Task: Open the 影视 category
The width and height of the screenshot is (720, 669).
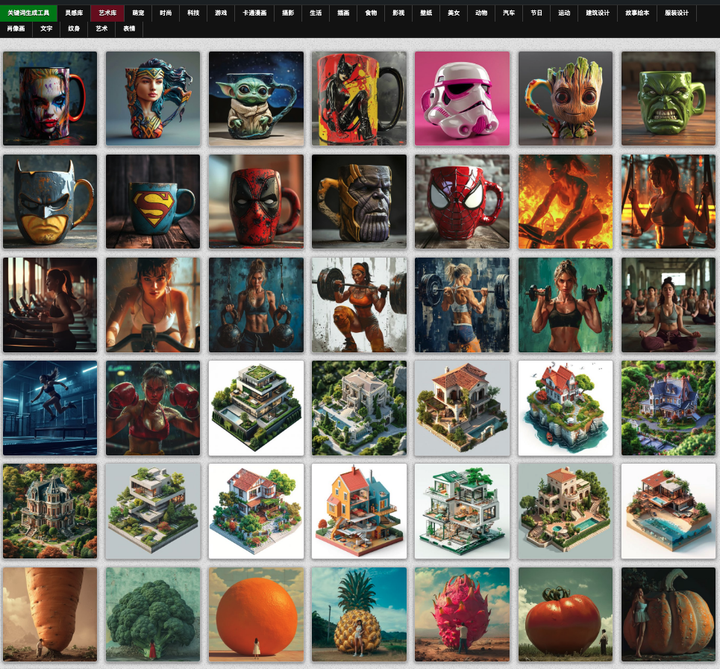Action: (x=398, y=13)
